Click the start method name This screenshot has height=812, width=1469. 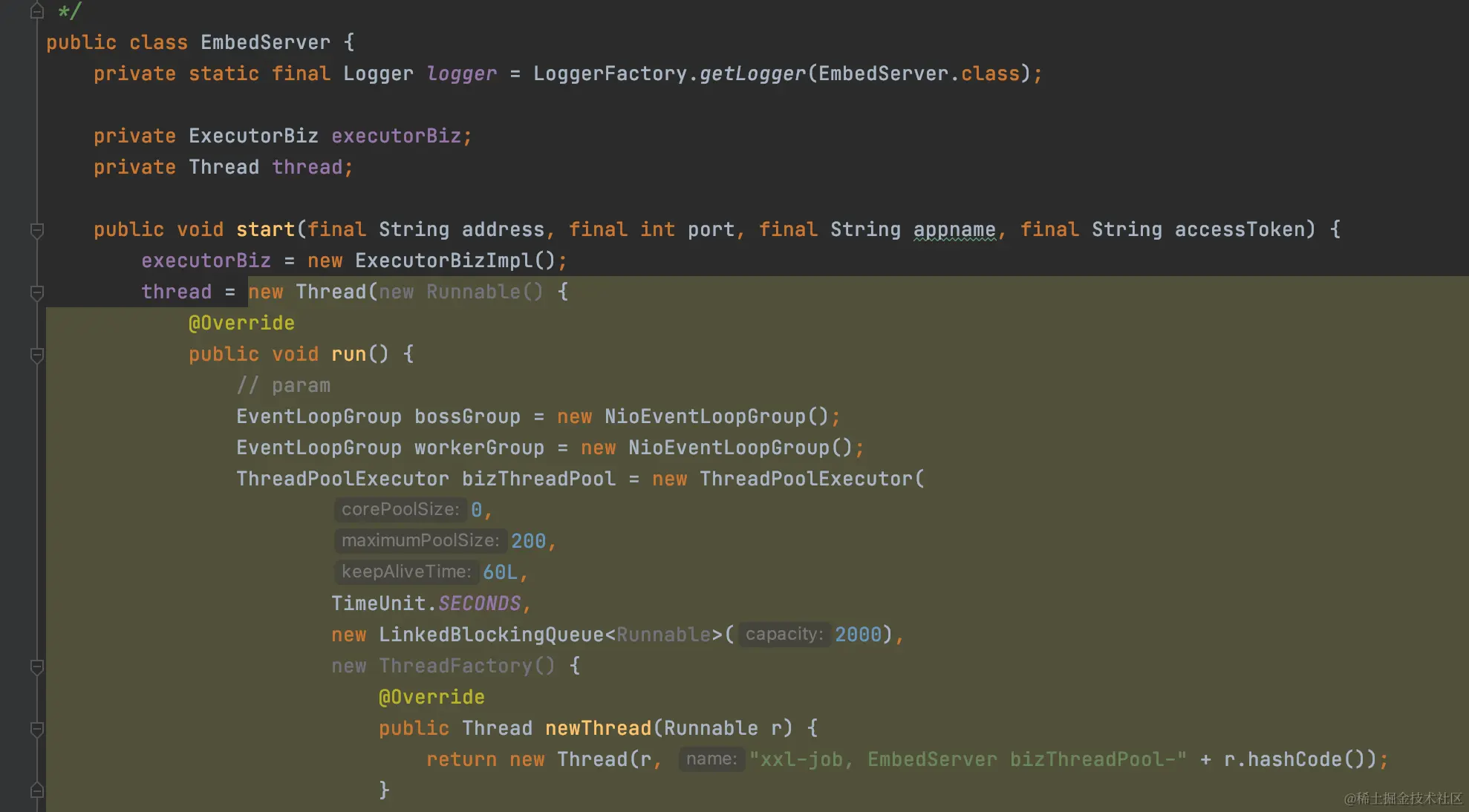[x=265, y=229]
